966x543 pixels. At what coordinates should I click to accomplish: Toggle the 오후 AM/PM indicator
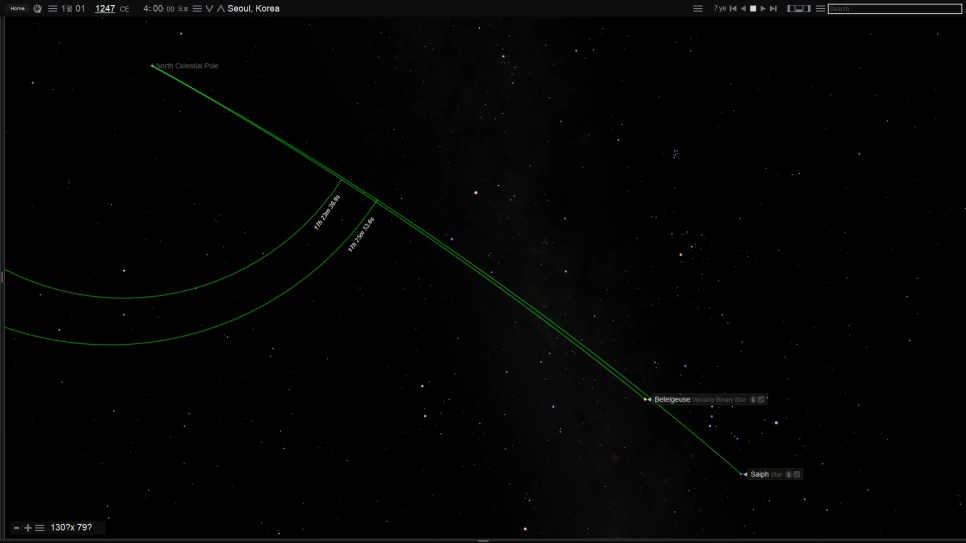pos(182,9)
